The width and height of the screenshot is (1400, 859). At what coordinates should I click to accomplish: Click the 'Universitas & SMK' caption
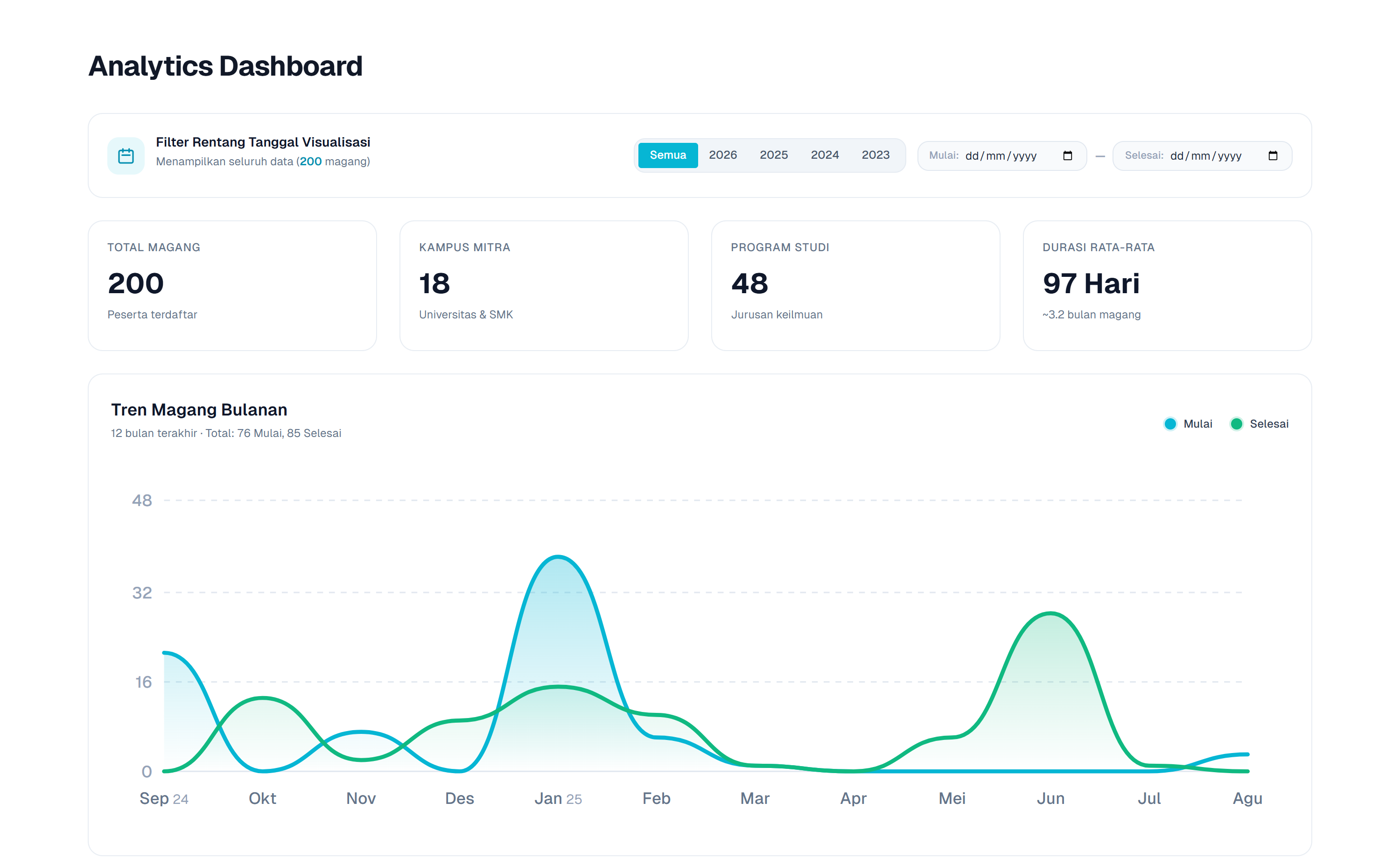click(466, 314)
